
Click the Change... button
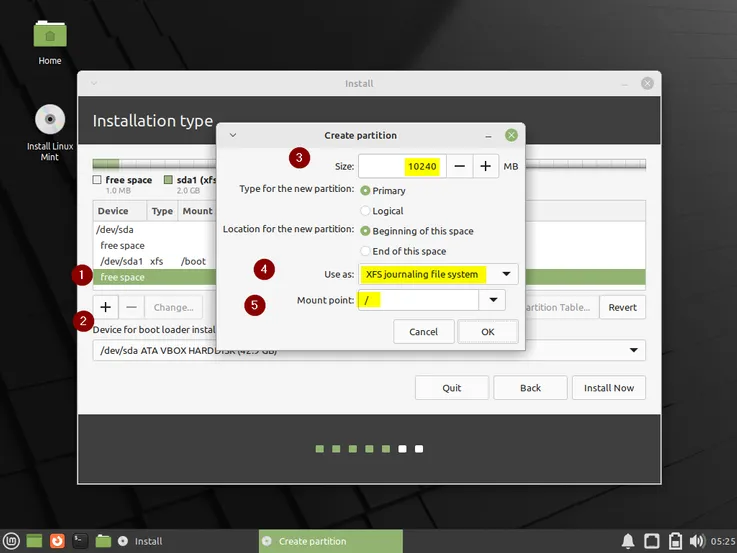pyautogui.click(x=173, y=307)
